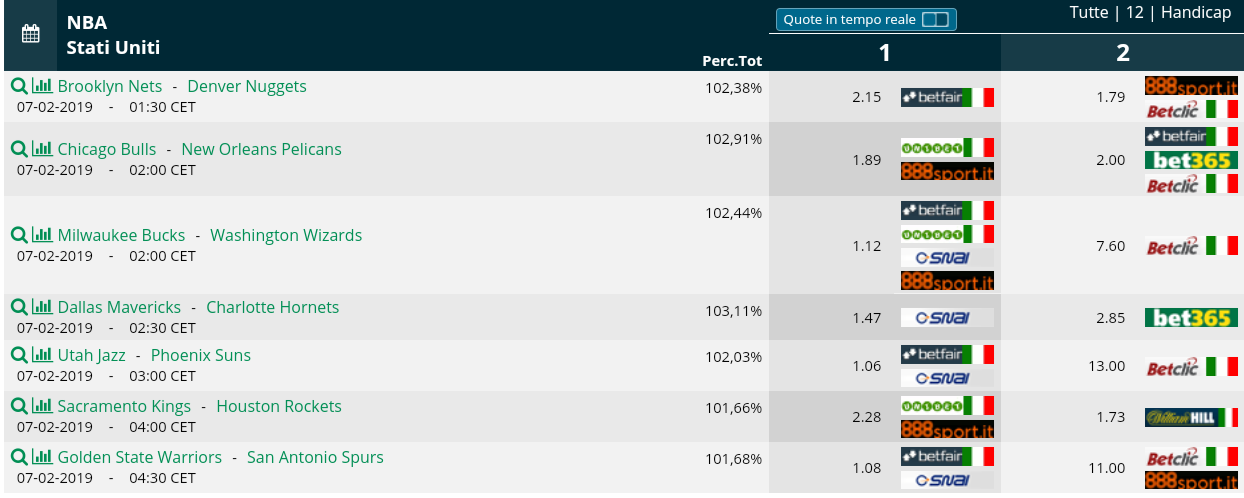Click magnifier icon for Golden State Warriors
Viewport: 1244px width, 498px height.
(18, 457)
